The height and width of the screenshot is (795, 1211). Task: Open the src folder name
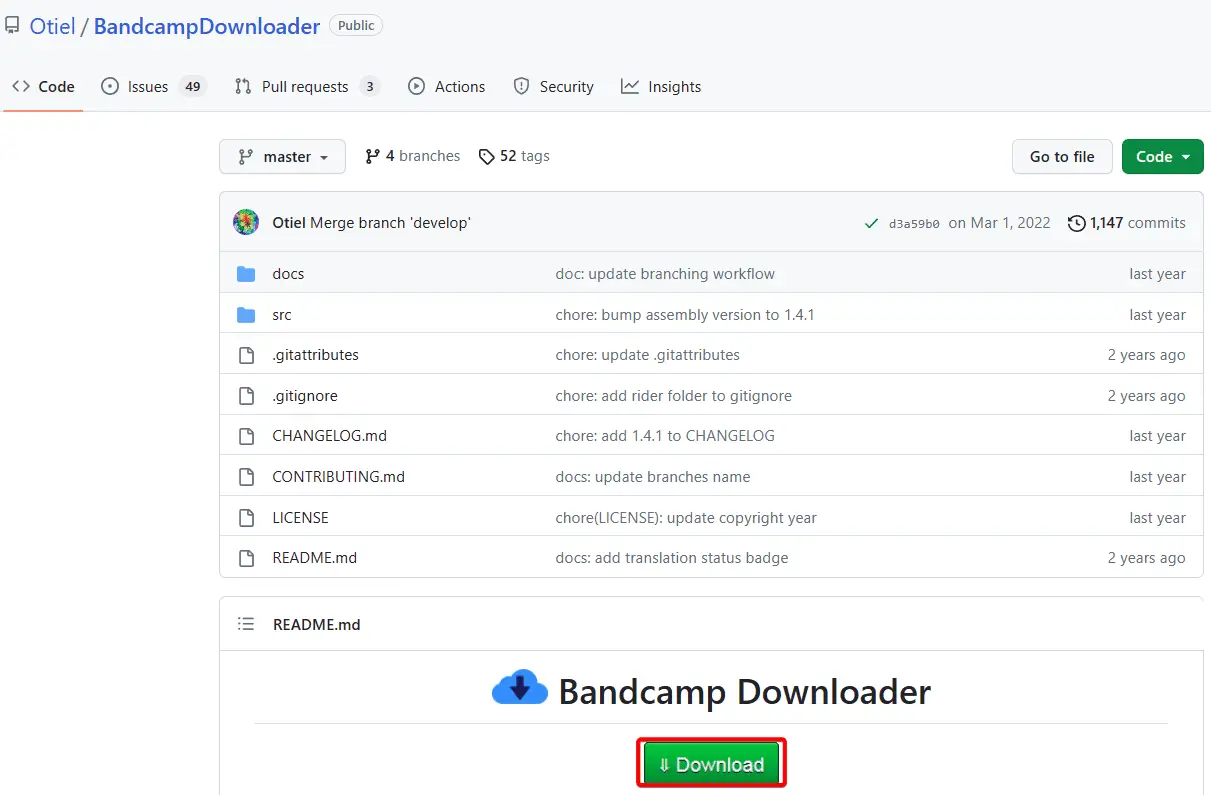click(x=282, y=315)
